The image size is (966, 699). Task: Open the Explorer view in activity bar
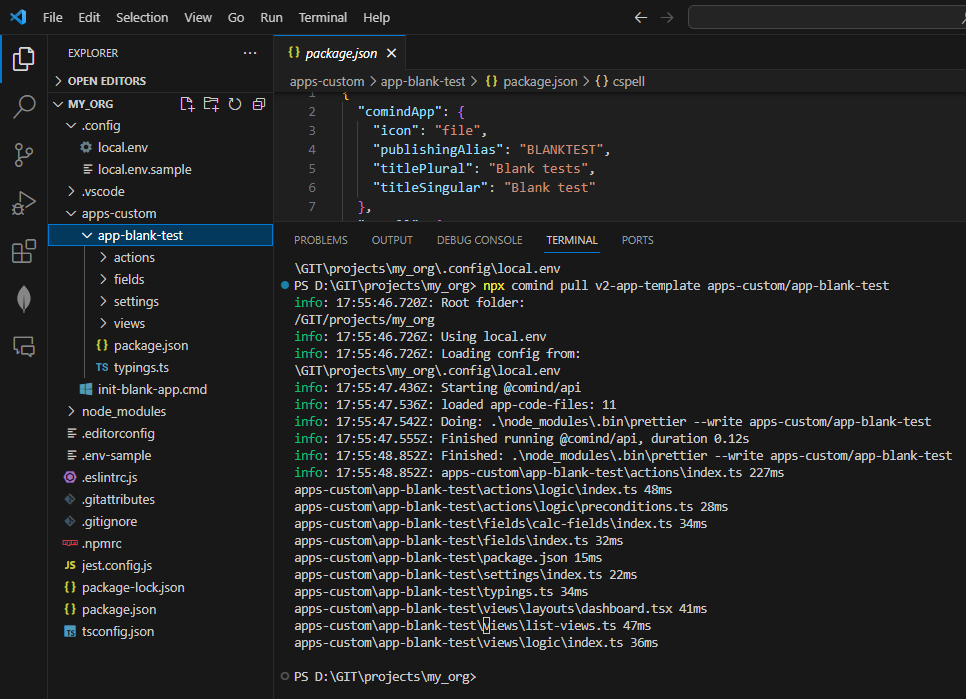click(x=23, y=59)
